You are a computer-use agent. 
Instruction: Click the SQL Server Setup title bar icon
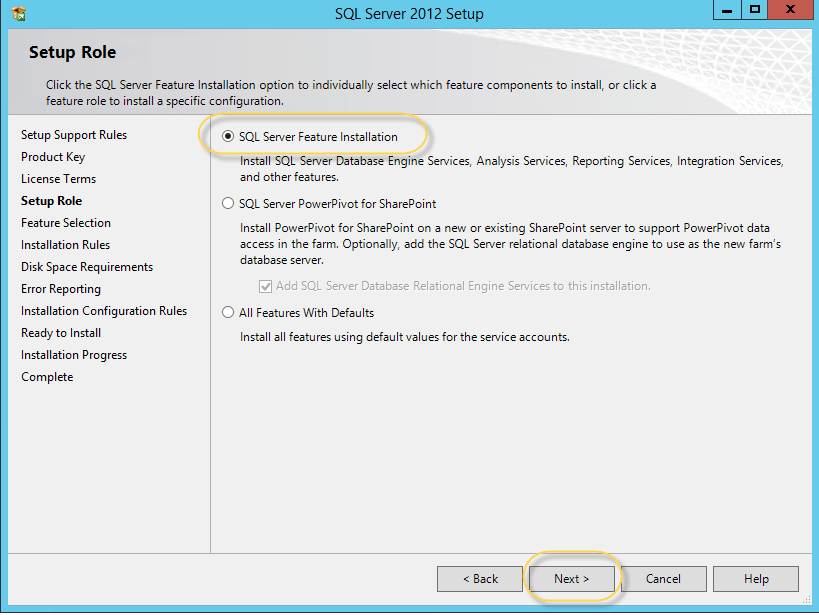[17, 14]
